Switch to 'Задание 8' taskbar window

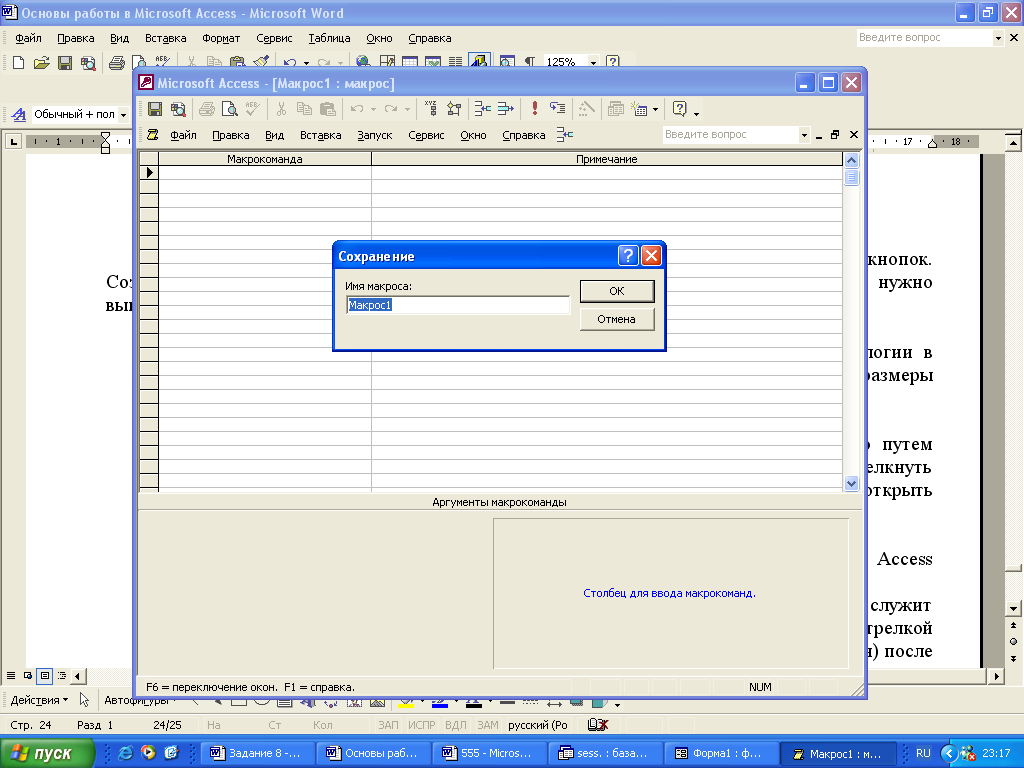coord(258,754)
